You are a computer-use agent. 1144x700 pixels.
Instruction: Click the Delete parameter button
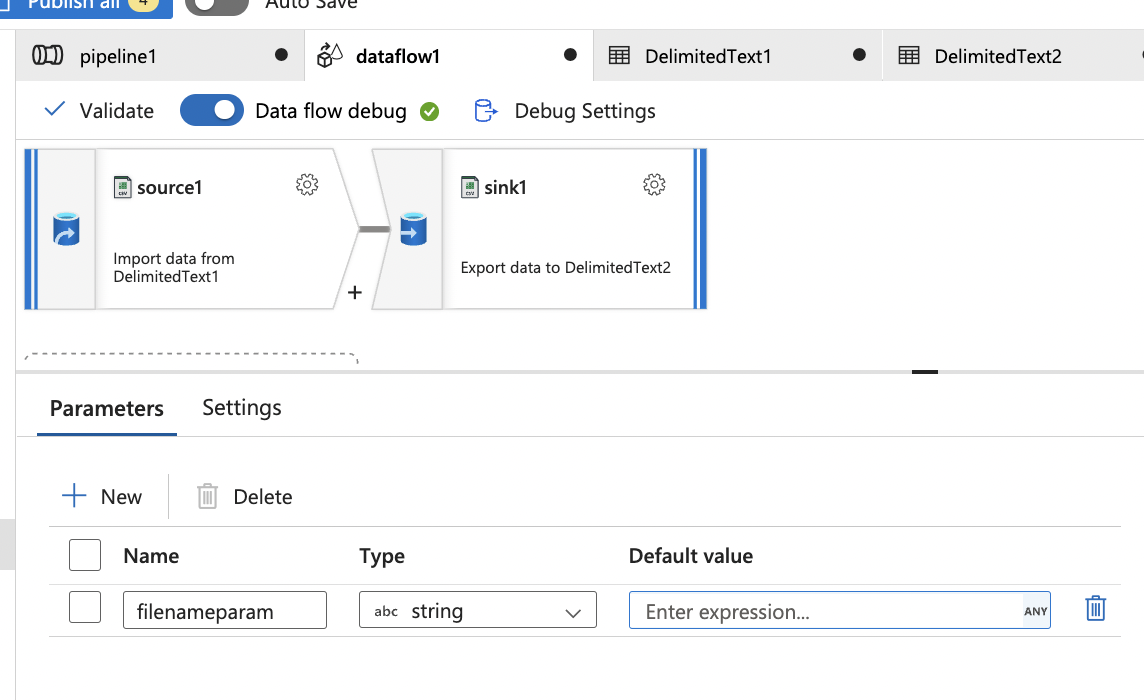tap(245, 497)
